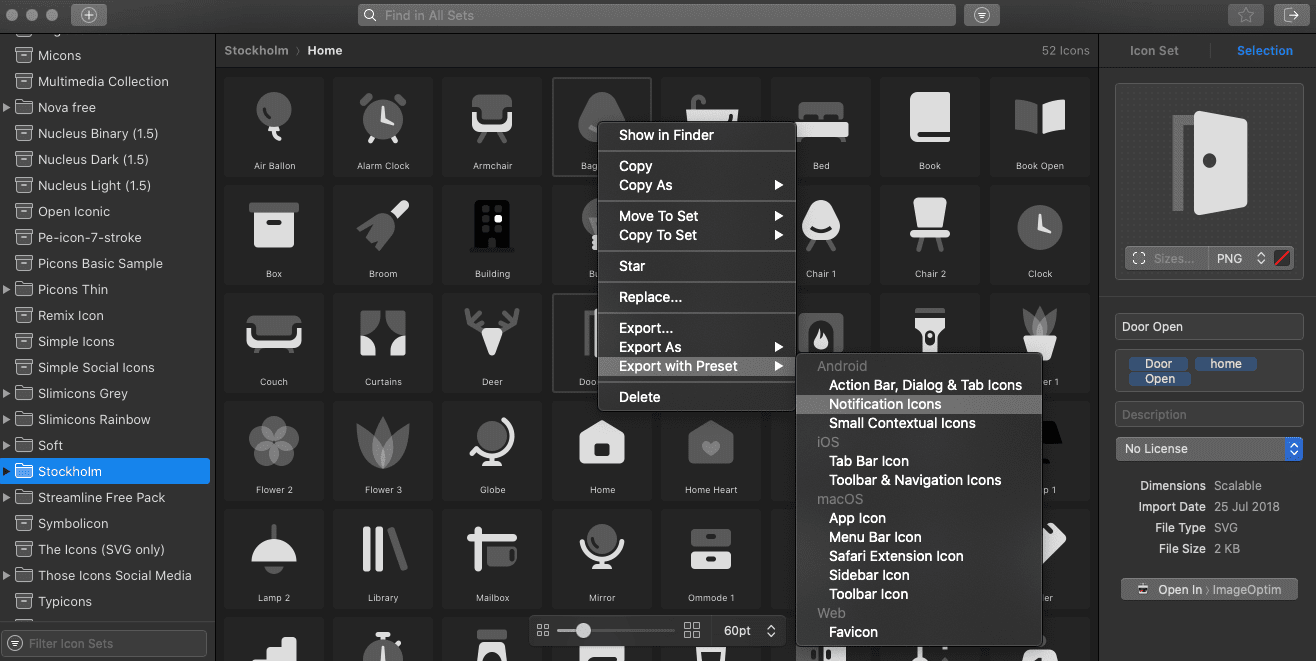Select the Curtains icon
1316x661 pixels.
pos(383,343)
